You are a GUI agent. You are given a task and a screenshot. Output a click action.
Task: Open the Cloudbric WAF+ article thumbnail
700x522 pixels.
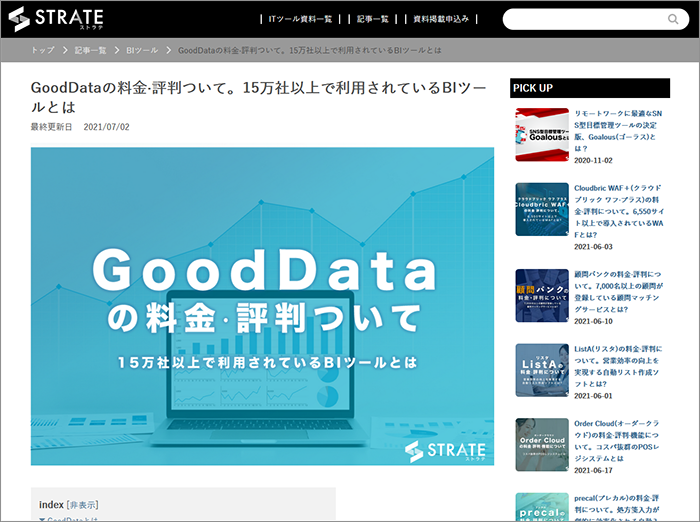pos(542,209)
